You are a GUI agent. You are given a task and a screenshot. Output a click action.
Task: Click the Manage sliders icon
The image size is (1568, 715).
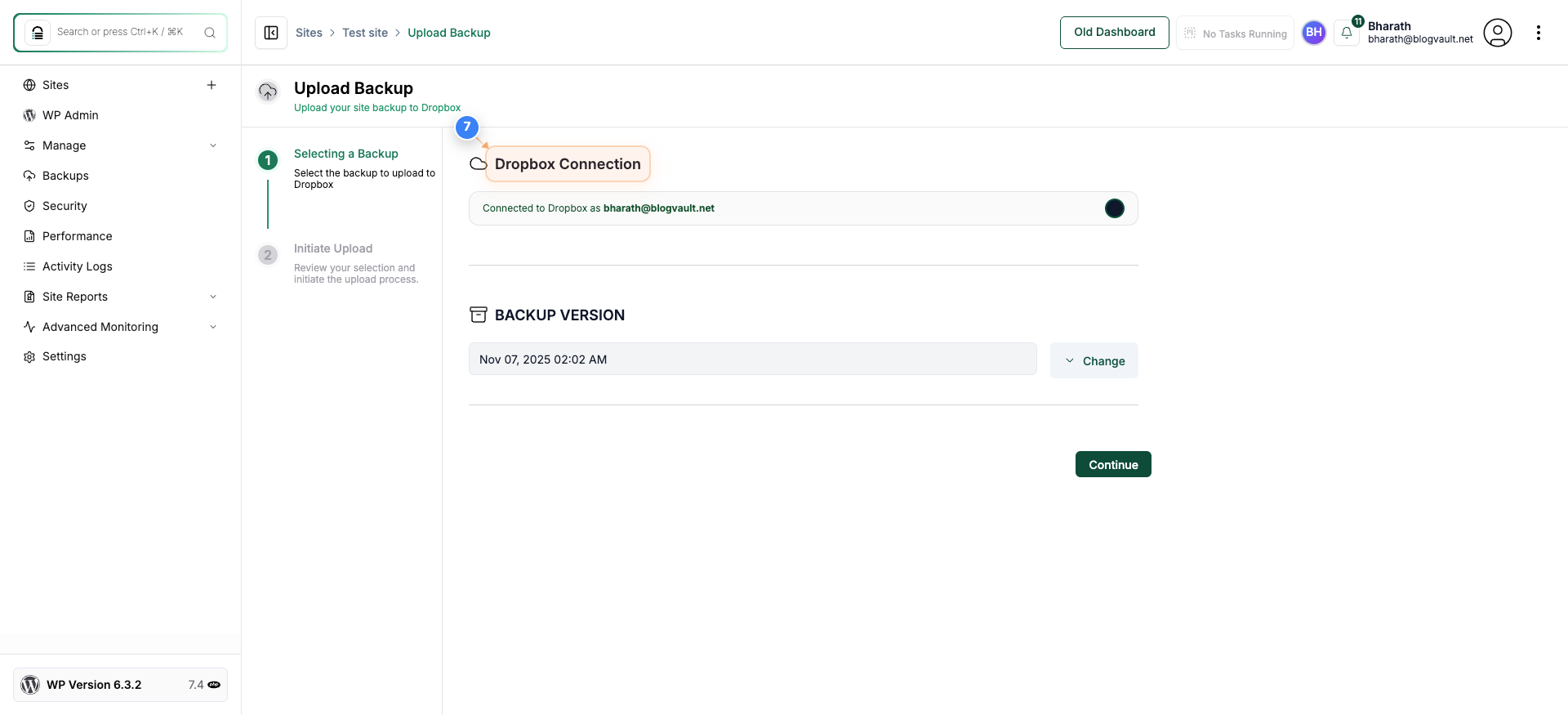tap(29, 145)
